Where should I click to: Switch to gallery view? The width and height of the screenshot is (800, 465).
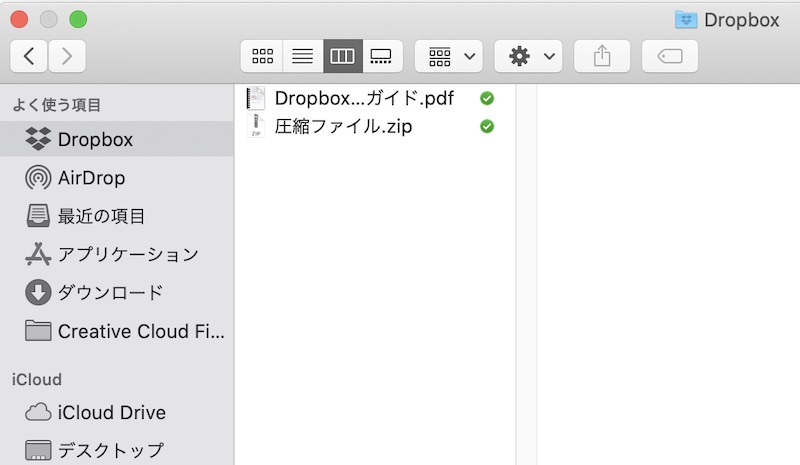click(382, 56)
